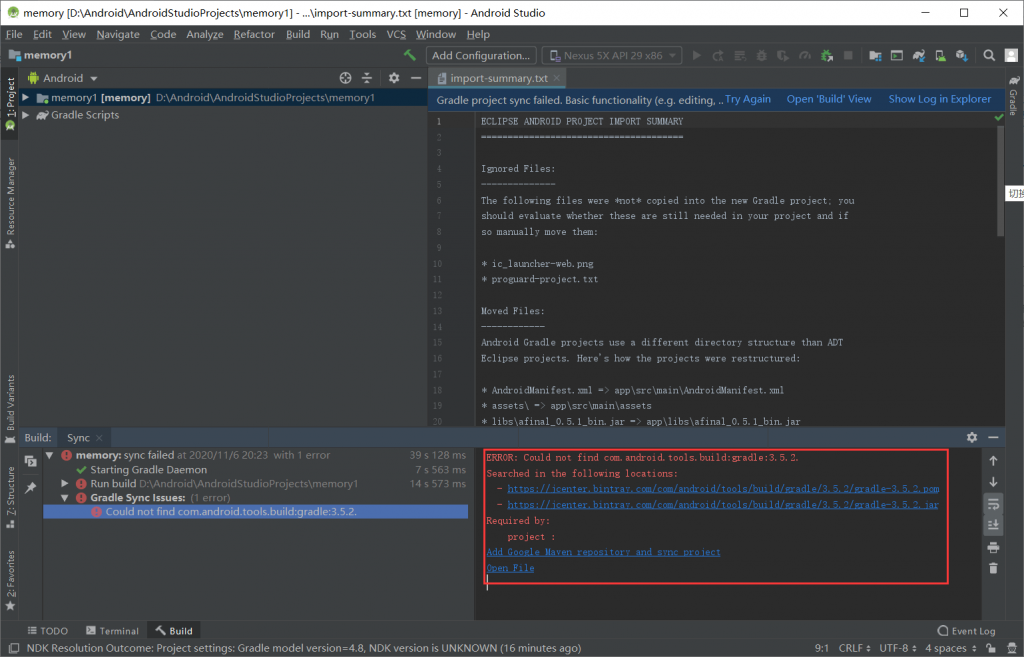Image resolution: width=1024 pixels, height=657 pixels.
Task: Toggle tool window bars icon in status bar
Action: tap(13, 648)
